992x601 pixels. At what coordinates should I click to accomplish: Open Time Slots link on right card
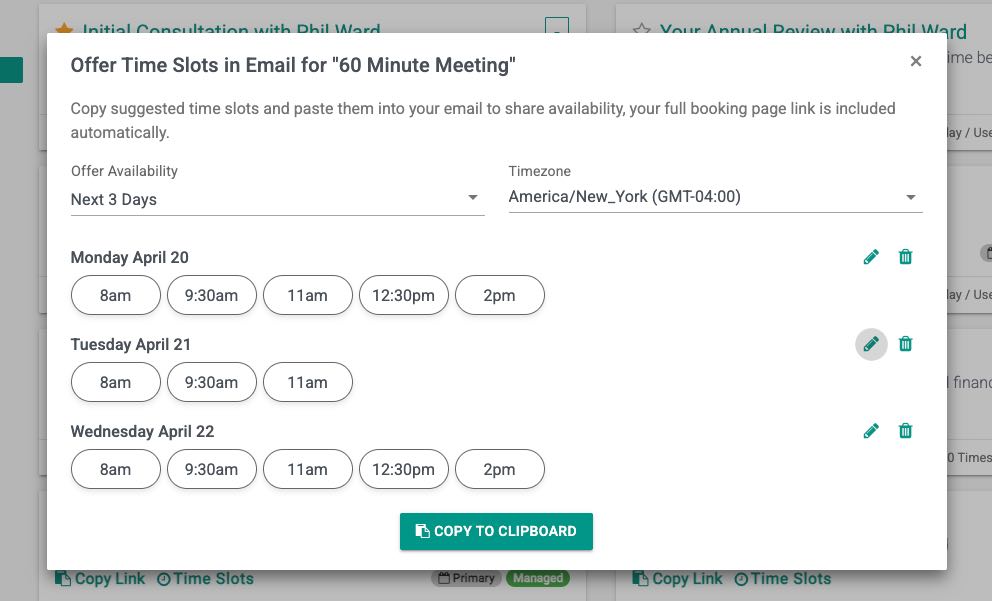(782, 578)
